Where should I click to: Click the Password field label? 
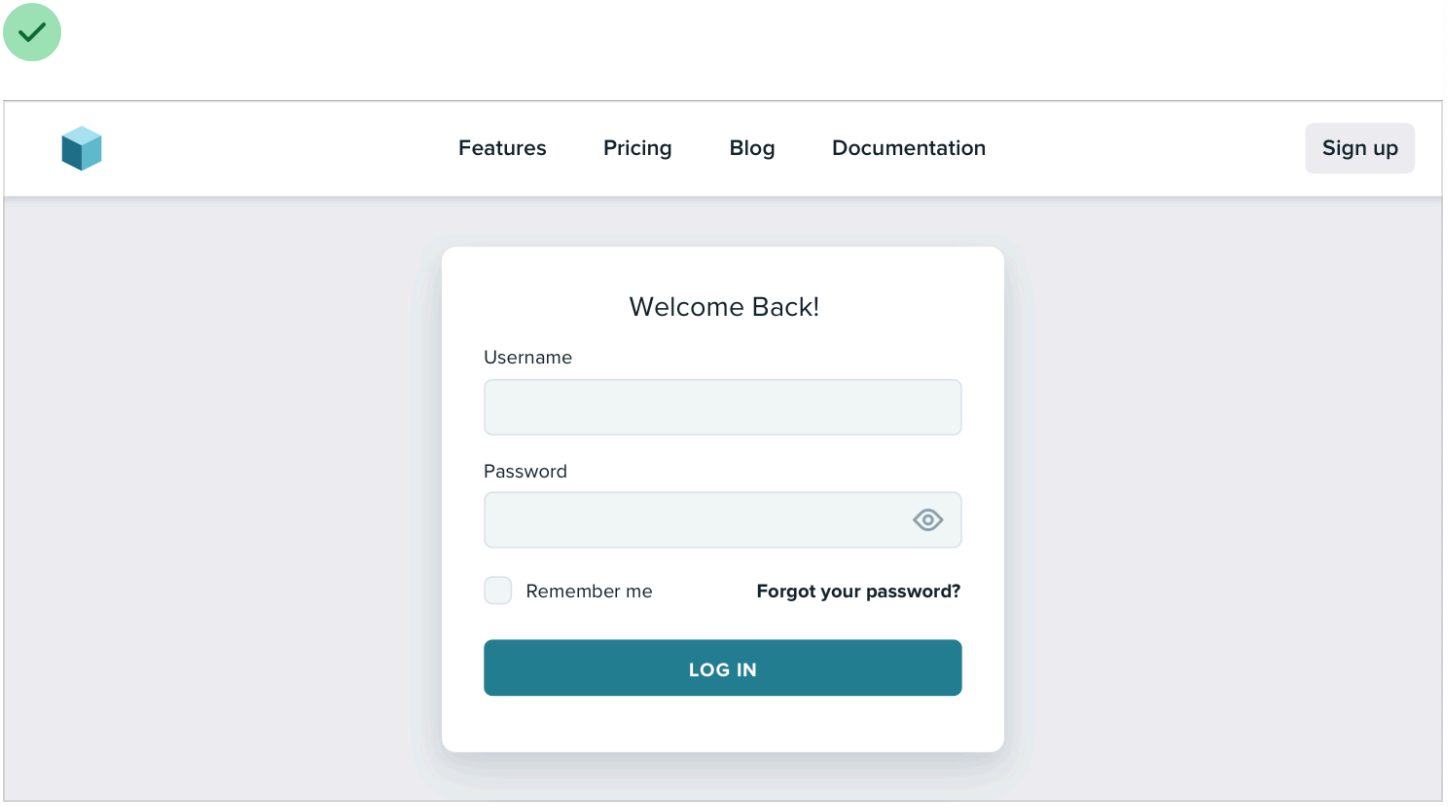tap(525, 471)
